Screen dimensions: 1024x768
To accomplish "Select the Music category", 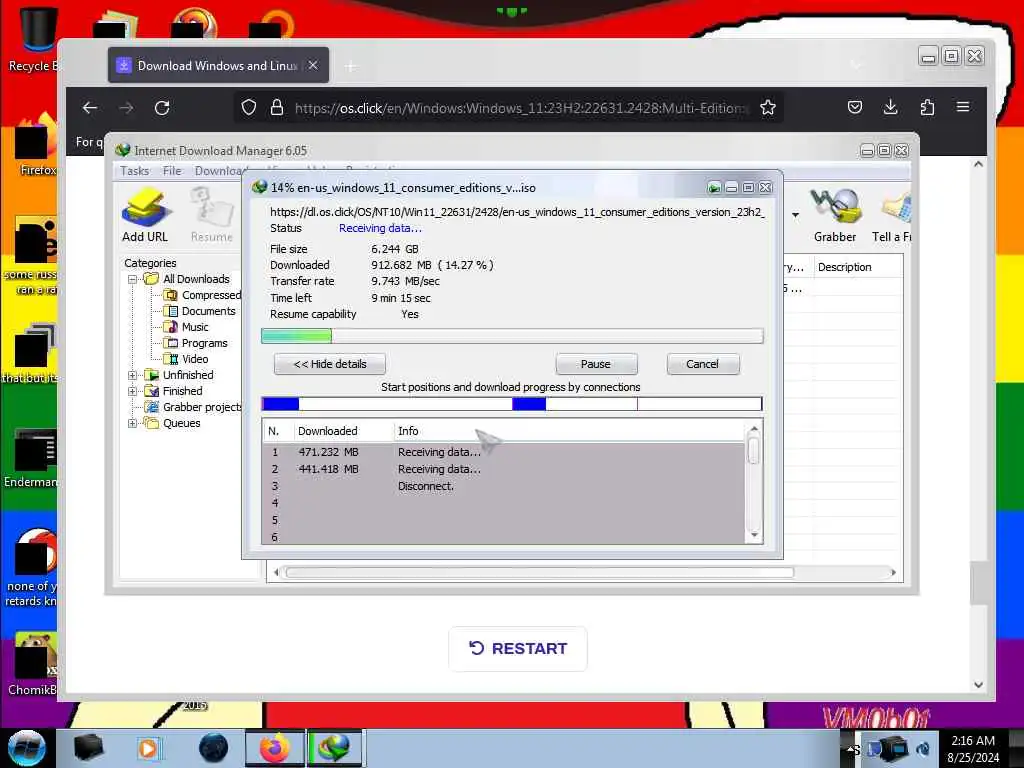I will [187, 327].
